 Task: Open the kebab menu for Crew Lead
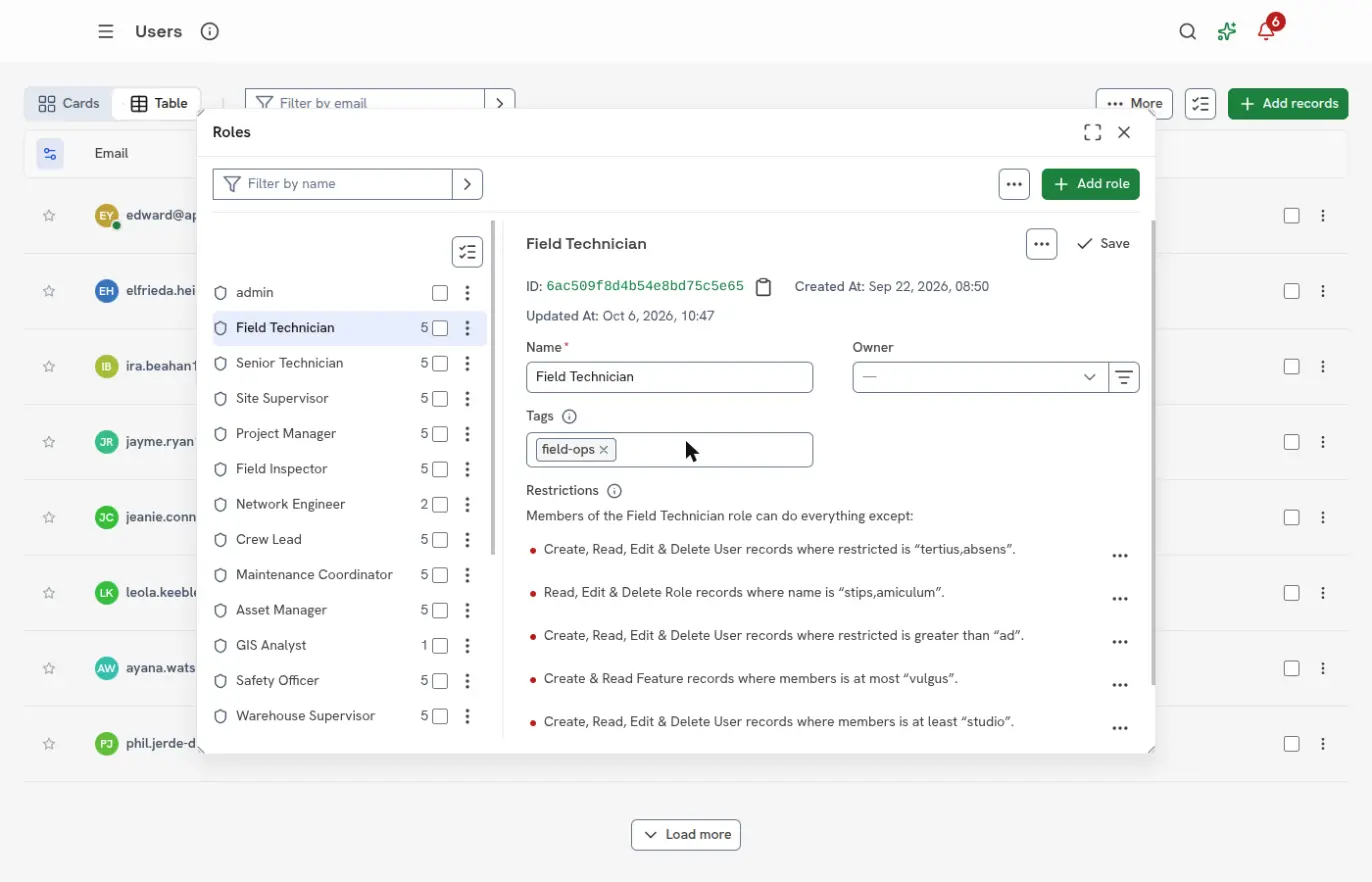pyautogui.click(x=467, y=540)
